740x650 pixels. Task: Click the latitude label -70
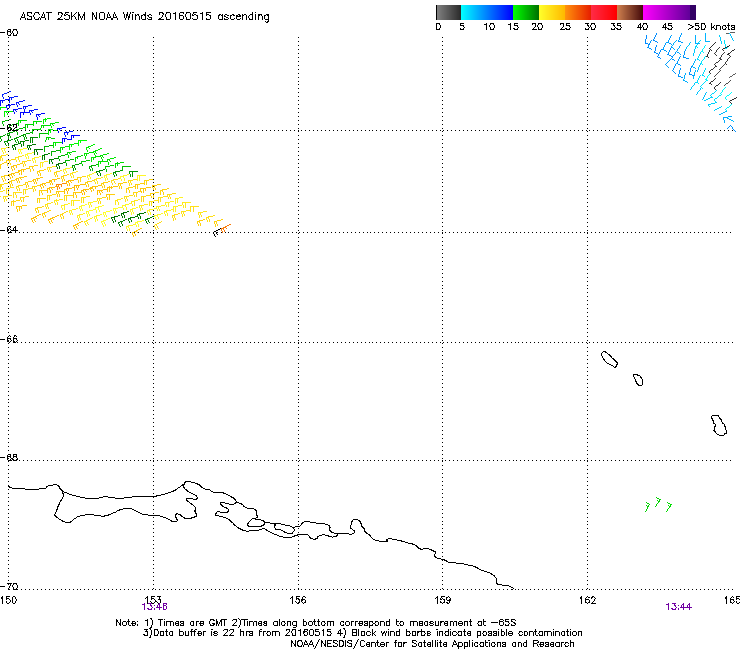9,587
